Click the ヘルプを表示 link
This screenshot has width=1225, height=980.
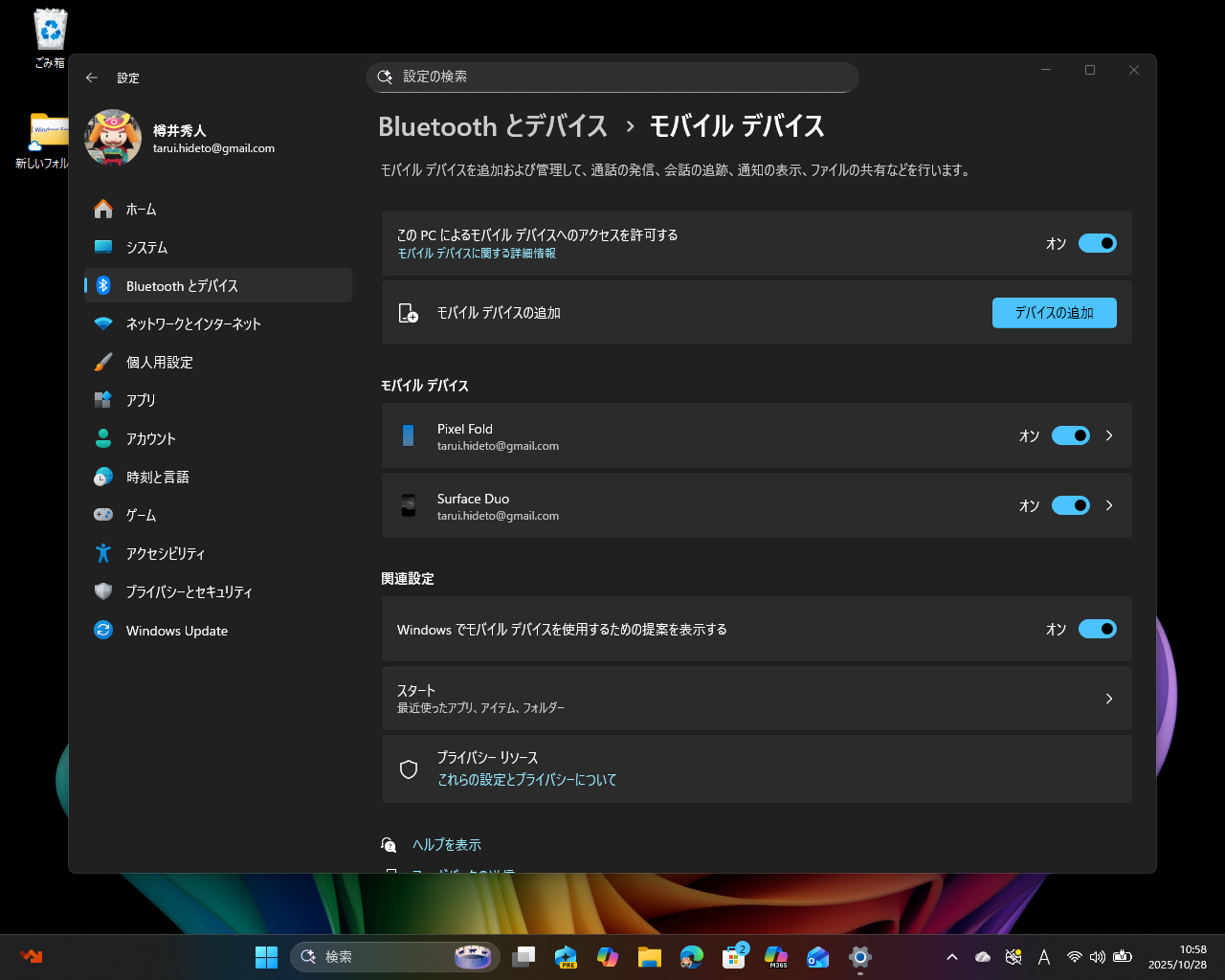(447, 845)
